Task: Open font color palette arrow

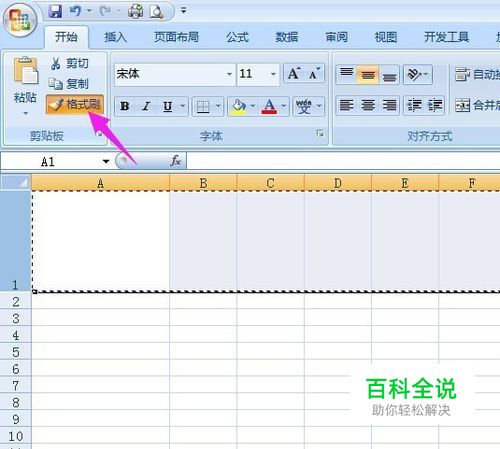Action: click(284, 106)
